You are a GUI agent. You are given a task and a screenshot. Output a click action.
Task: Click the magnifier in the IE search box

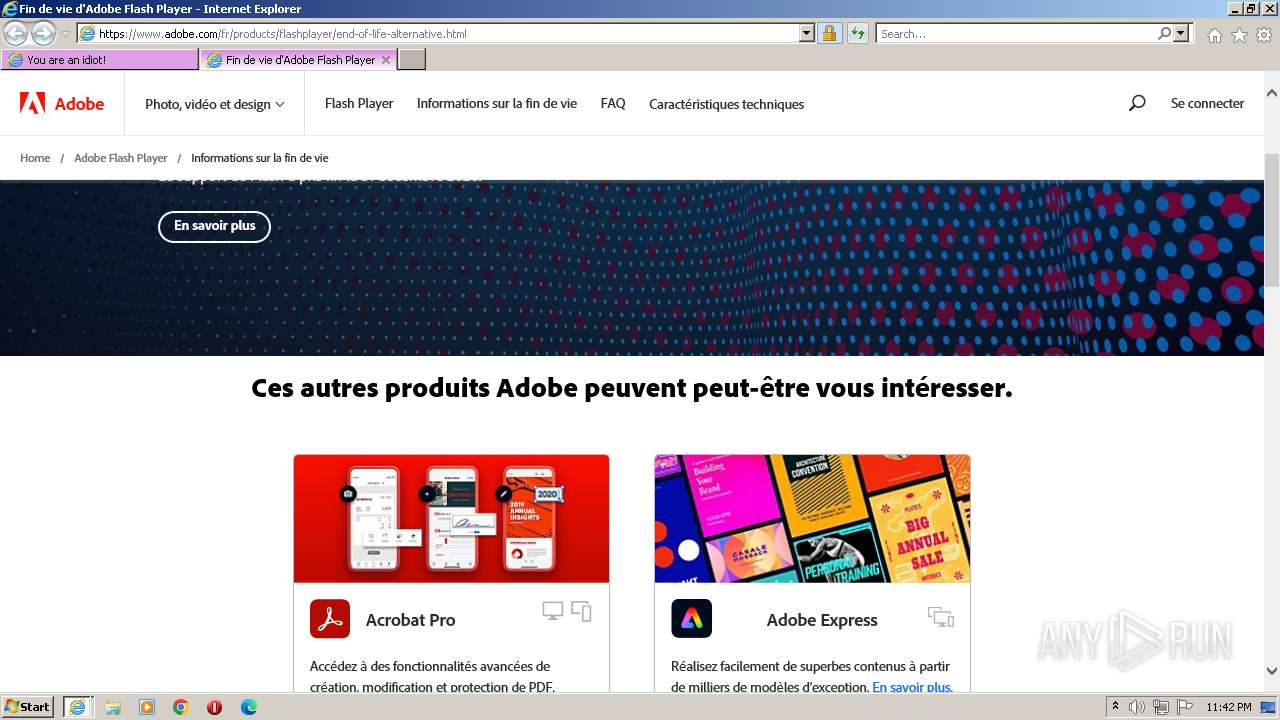click(x=1165, y=33)
